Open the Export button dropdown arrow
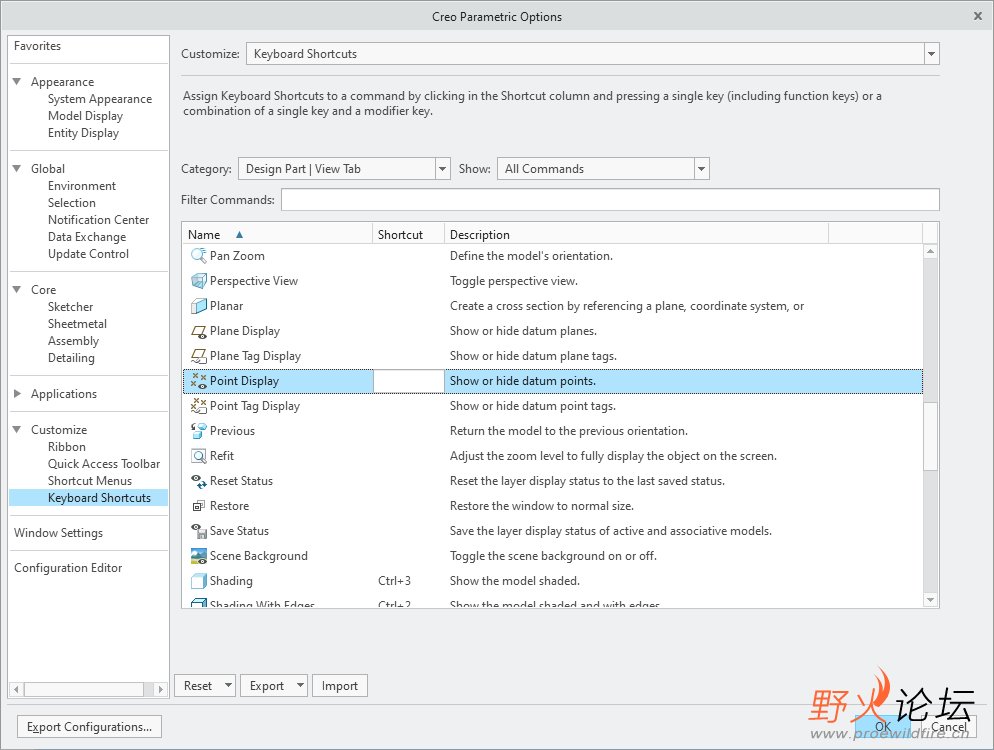This screenshot has width=994, height=750. point(300,685)
